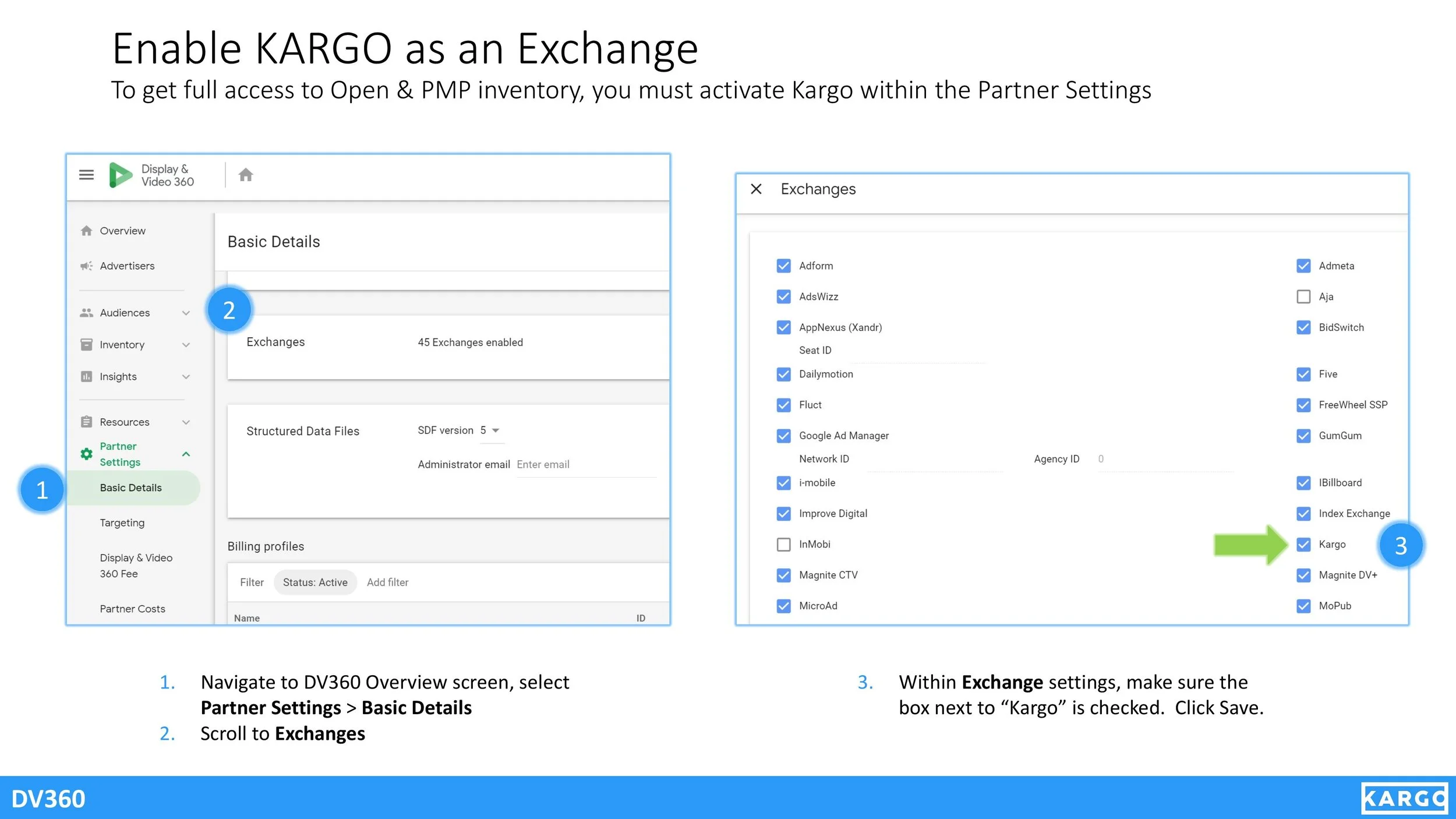
Task: Click Add filter under Billing profiles
Action: click(x=387, y=582)
